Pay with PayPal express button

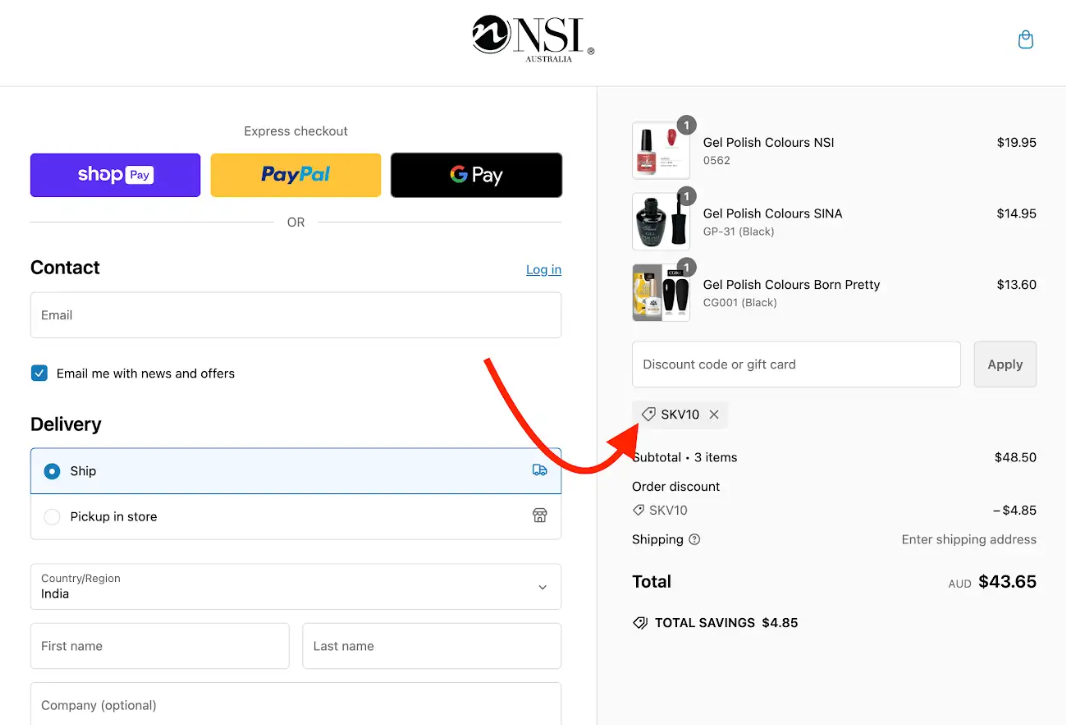point(296,175)
